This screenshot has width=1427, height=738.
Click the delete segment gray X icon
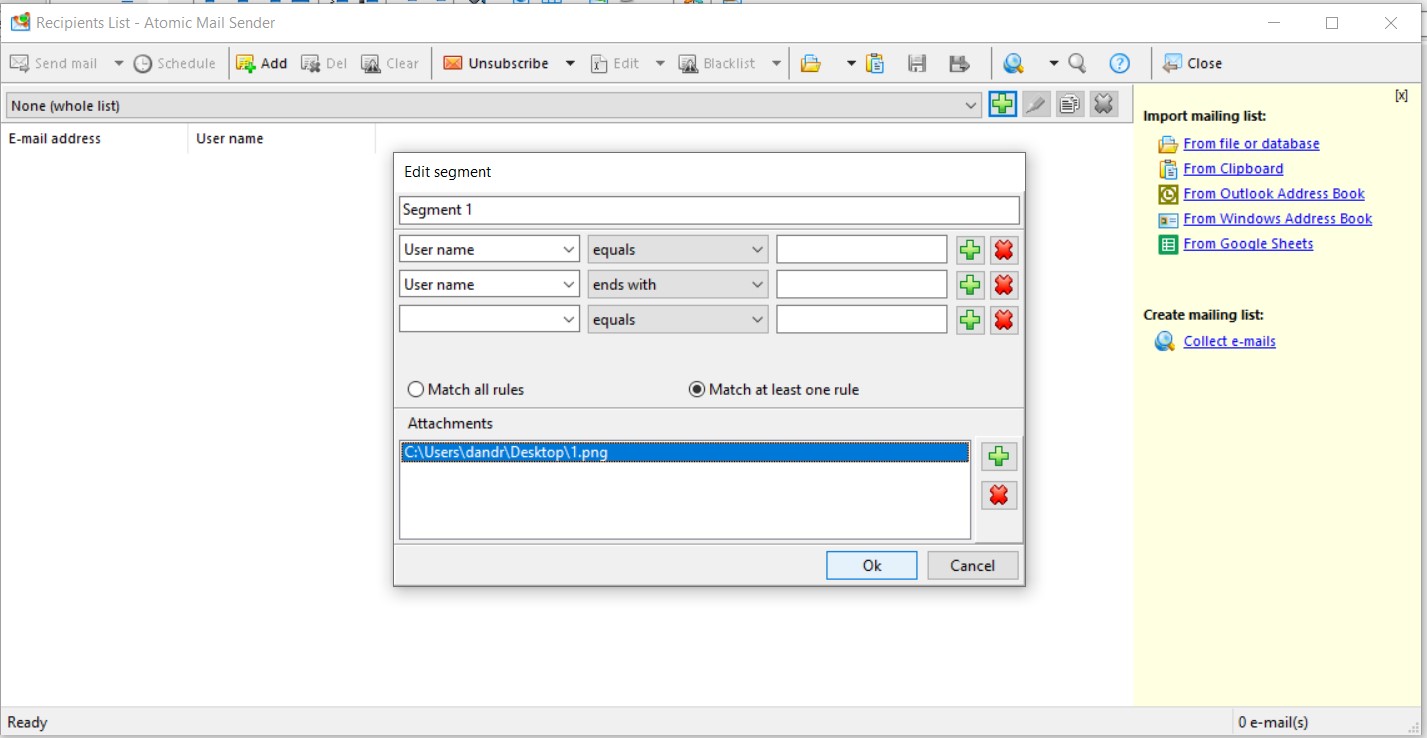tap(1104, 104)
